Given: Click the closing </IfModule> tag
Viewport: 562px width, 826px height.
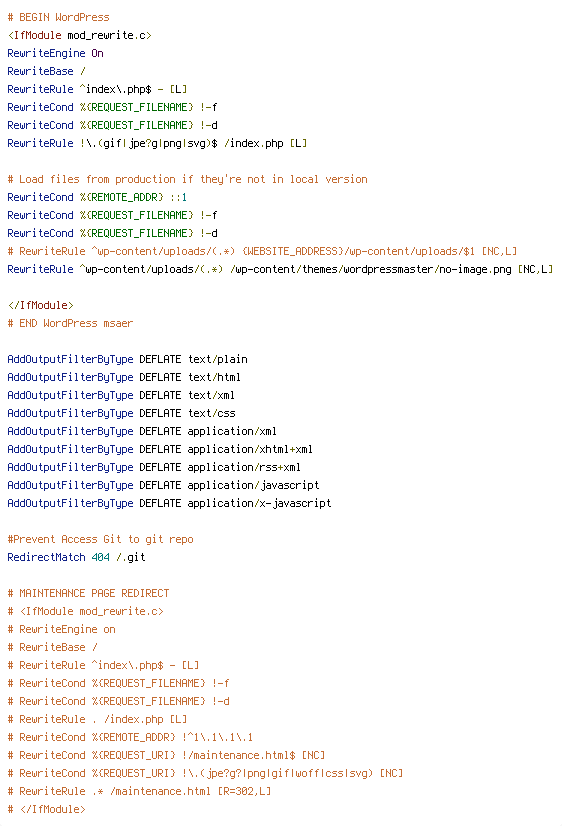Looking at the screenshot, I should [41, 305].
